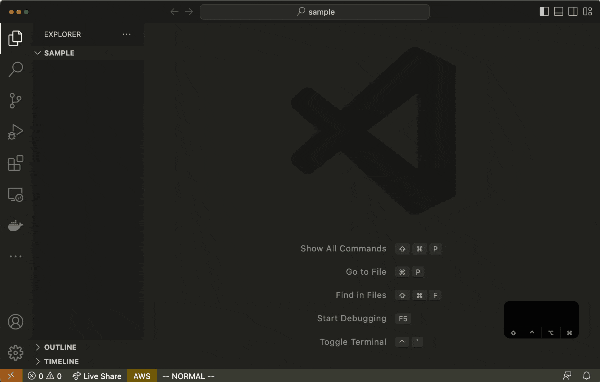Open the feedback icon in status bar

coord(567,375)
